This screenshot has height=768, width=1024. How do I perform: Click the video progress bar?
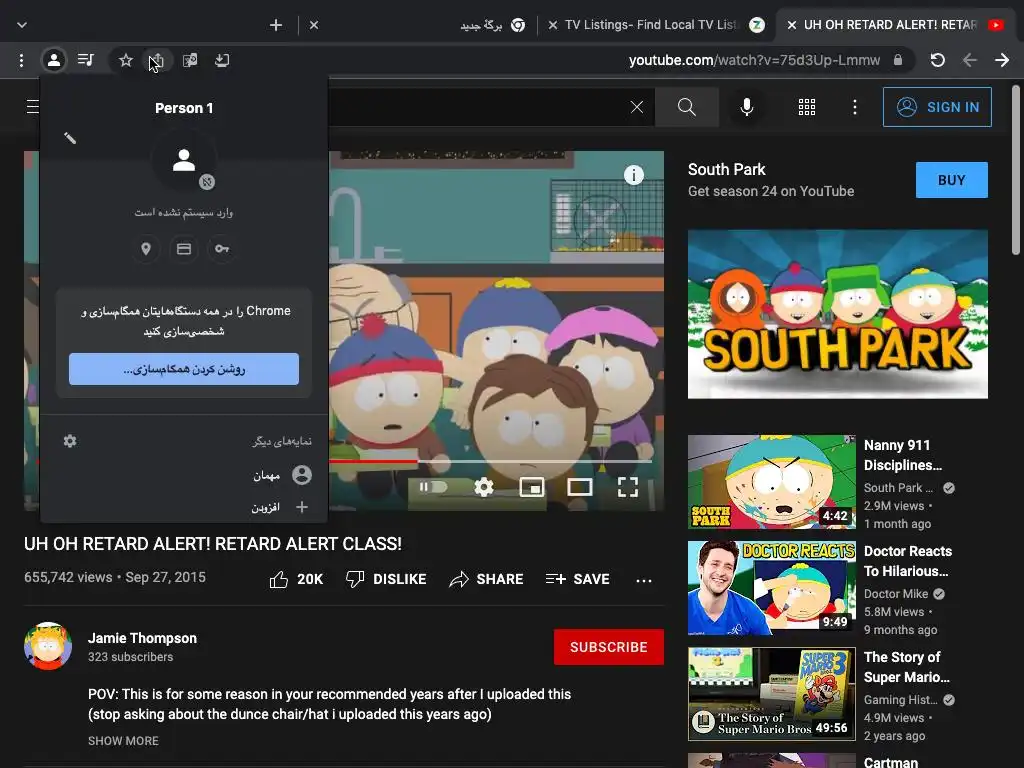pyautogui.click(x=490, y=462)
